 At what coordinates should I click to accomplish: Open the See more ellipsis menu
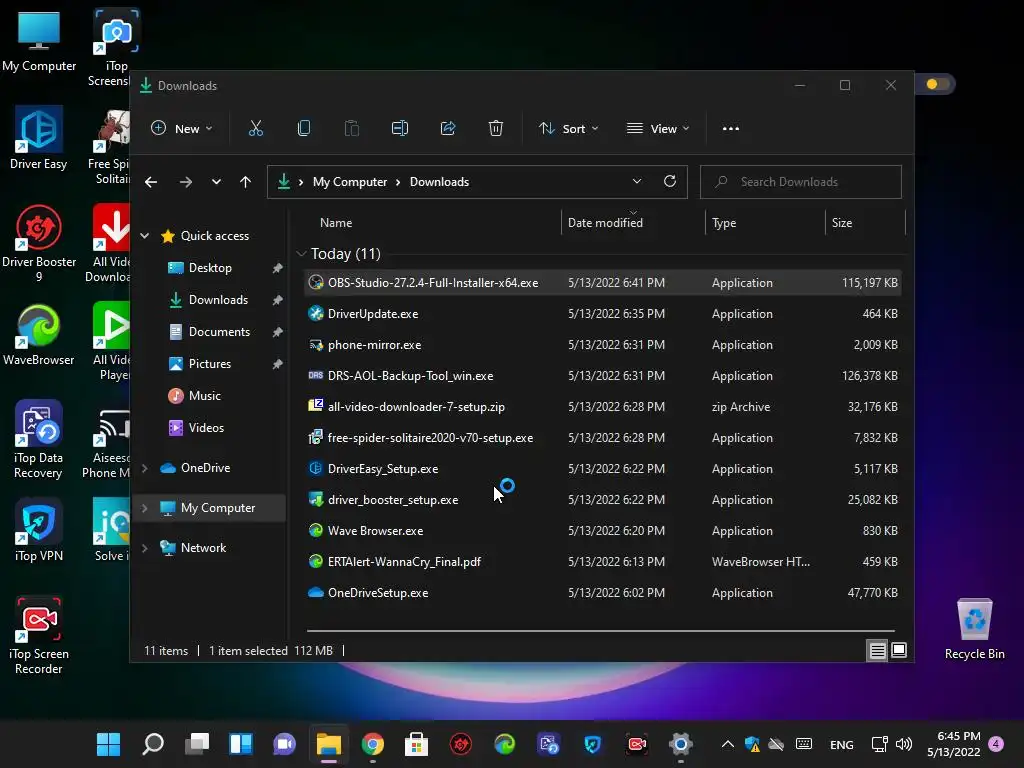[x=731, y=129]
